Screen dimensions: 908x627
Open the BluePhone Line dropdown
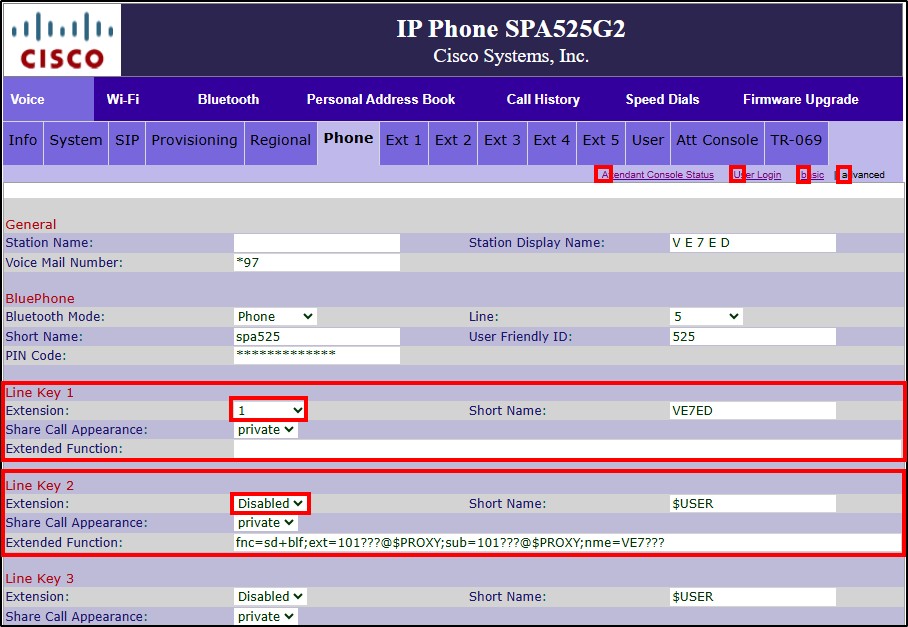pos(706,317)
